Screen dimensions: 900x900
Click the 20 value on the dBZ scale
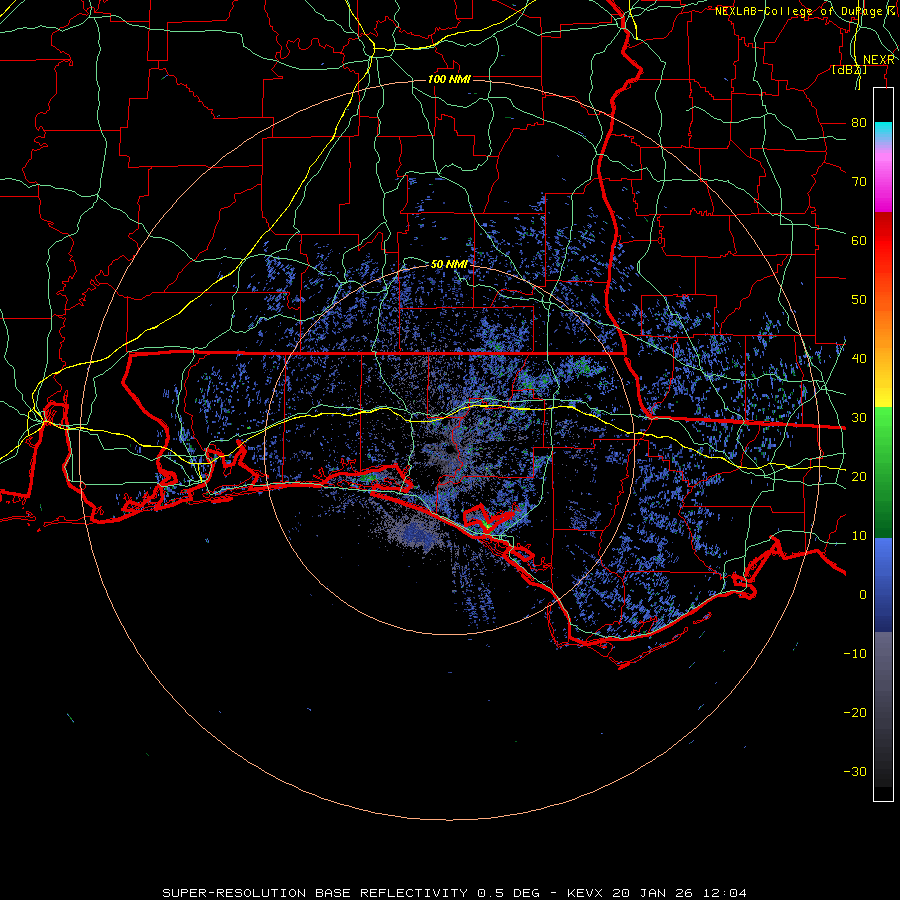(859, 476)
